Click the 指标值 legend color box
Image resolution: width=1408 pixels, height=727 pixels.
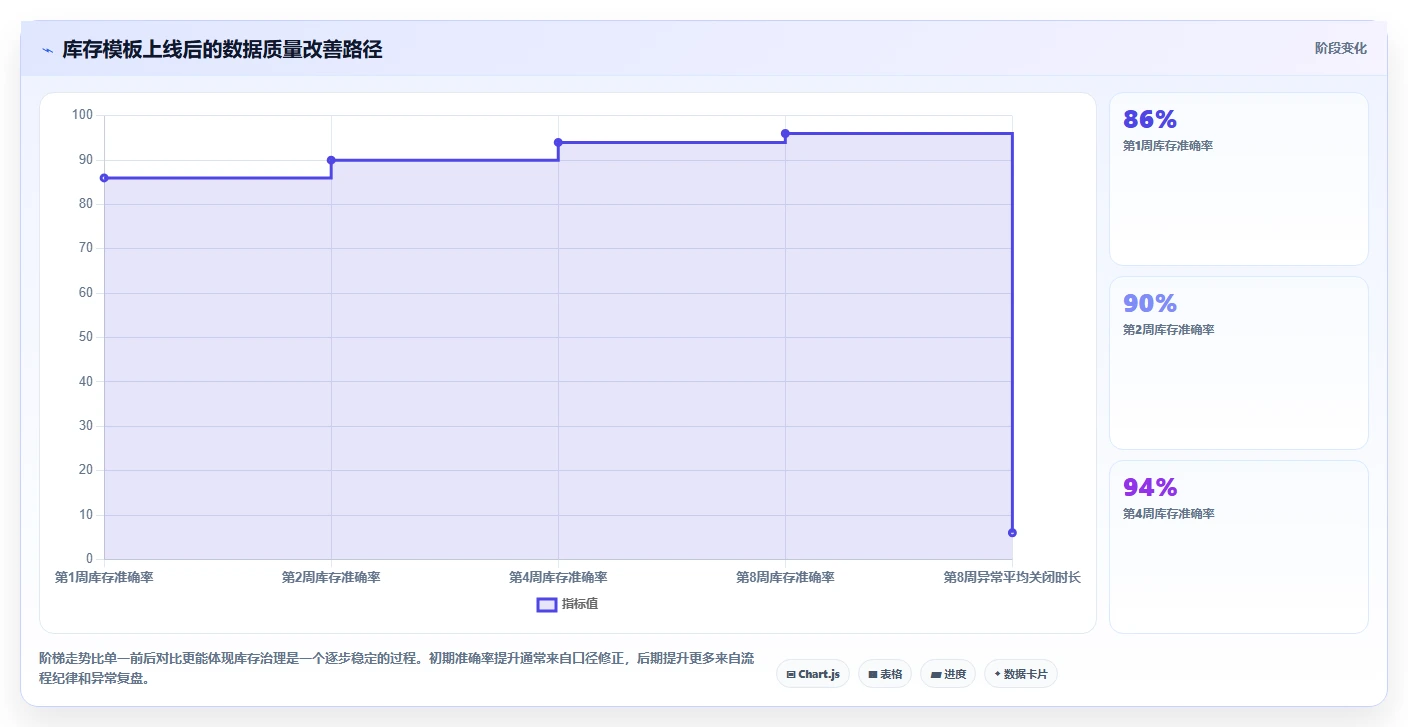click(547, 604)
